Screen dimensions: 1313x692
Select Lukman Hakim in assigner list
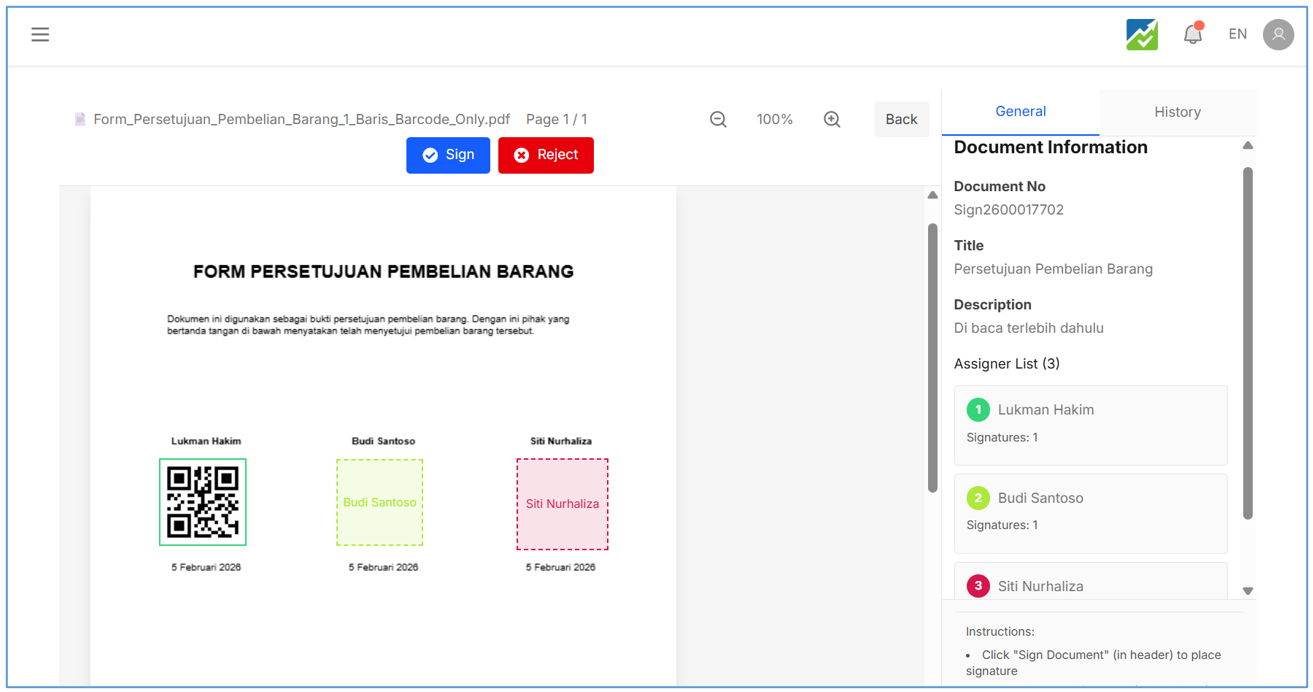click(x=1090, y=424)
